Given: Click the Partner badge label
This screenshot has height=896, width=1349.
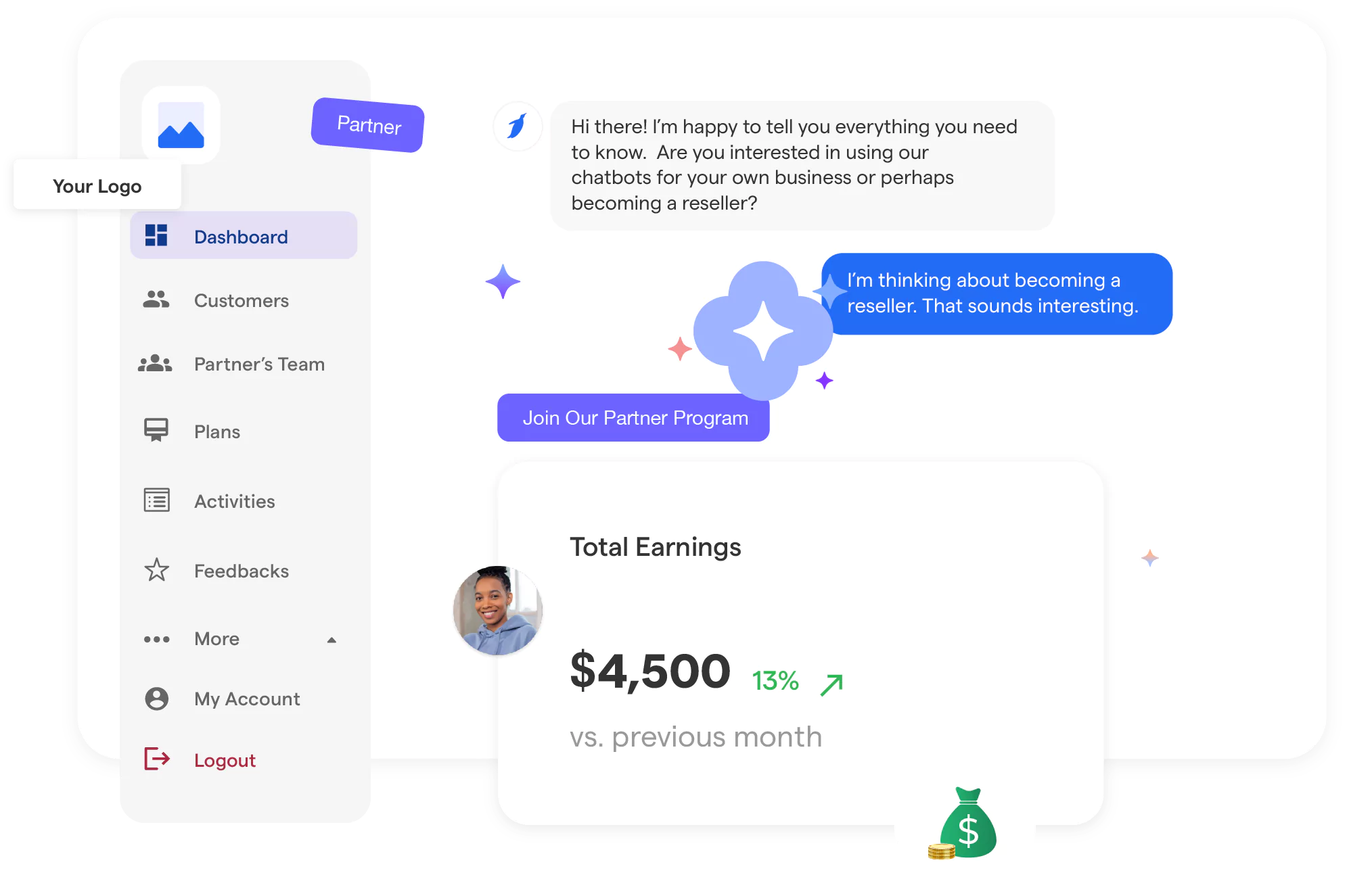Looking at the screenshot, I should [x=368, y=127].
